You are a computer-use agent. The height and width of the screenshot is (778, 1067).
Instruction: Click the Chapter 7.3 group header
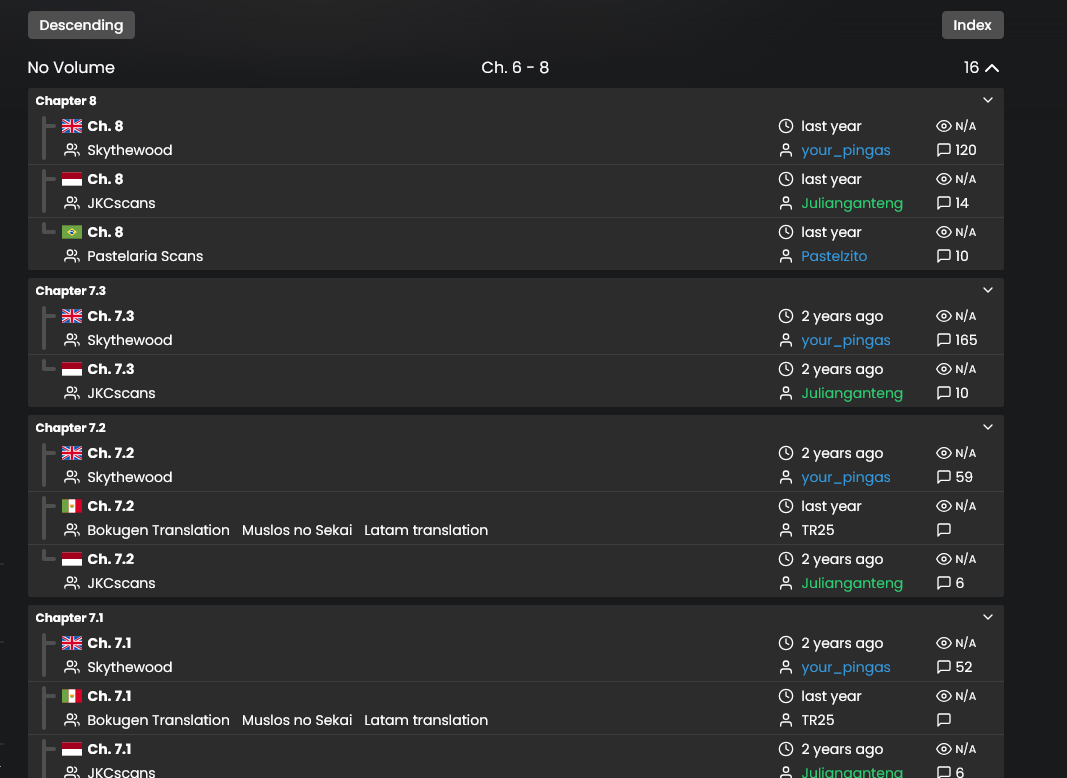(71, 291)
